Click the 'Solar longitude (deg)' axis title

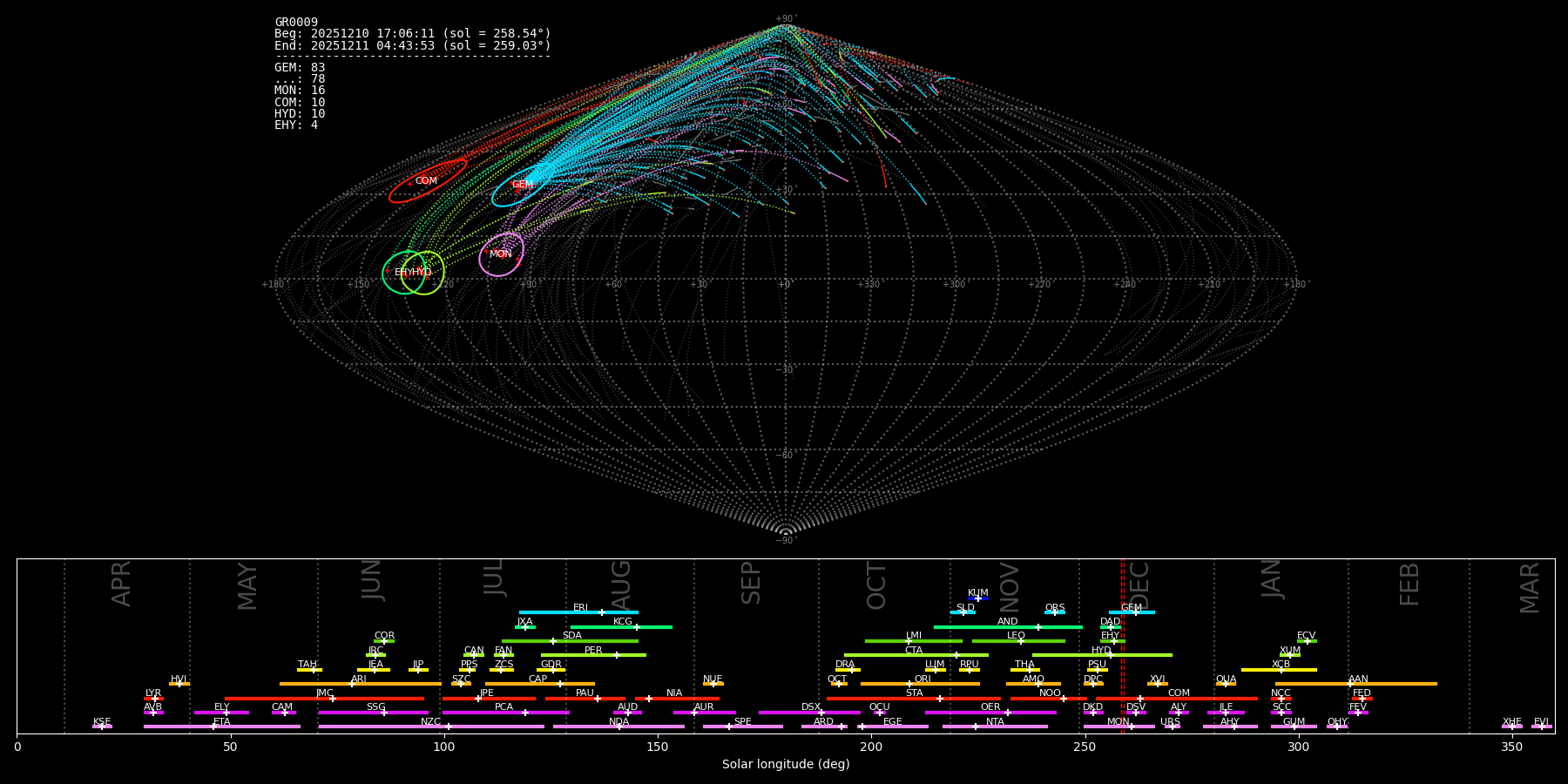click(786, 765)
